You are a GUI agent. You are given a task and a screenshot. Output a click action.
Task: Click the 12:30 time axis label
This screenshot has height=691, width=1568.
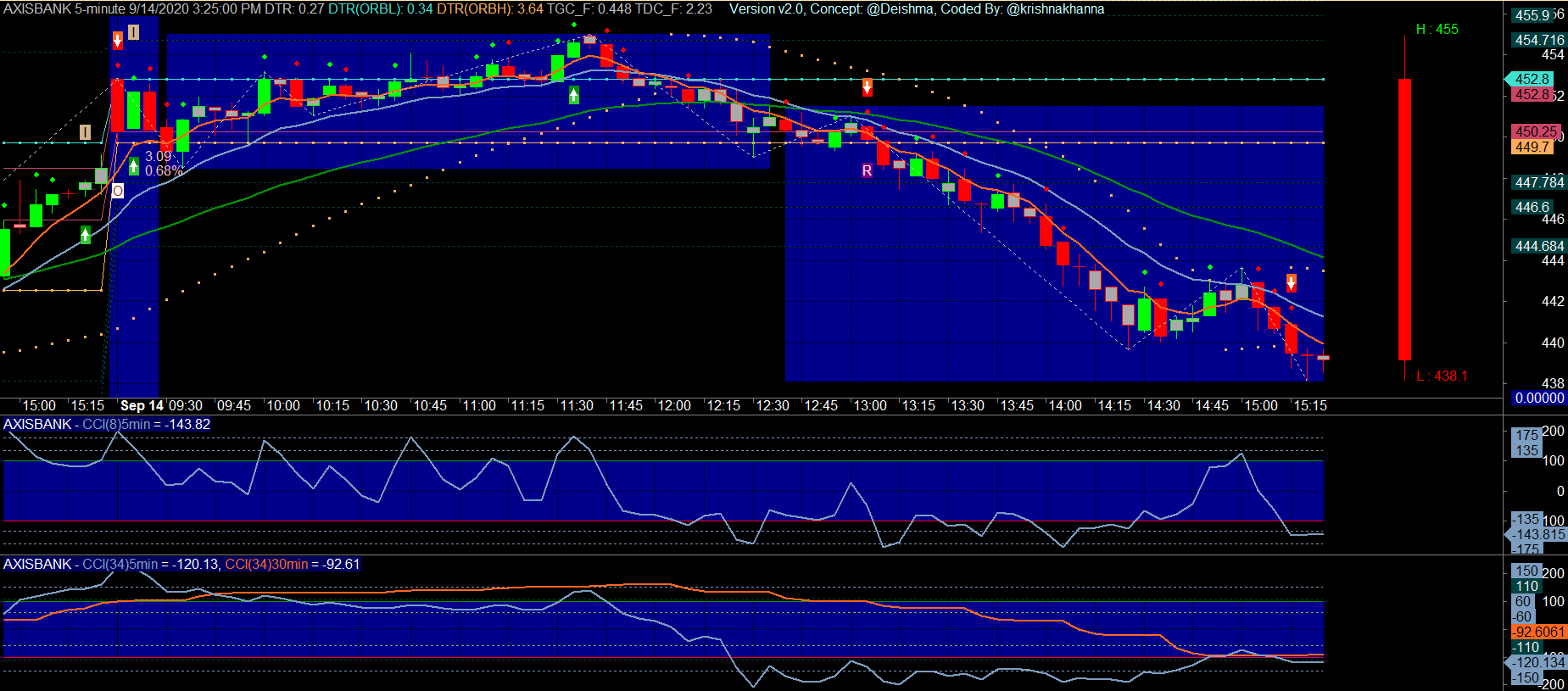pyautogui.click(x=772, y=406)
